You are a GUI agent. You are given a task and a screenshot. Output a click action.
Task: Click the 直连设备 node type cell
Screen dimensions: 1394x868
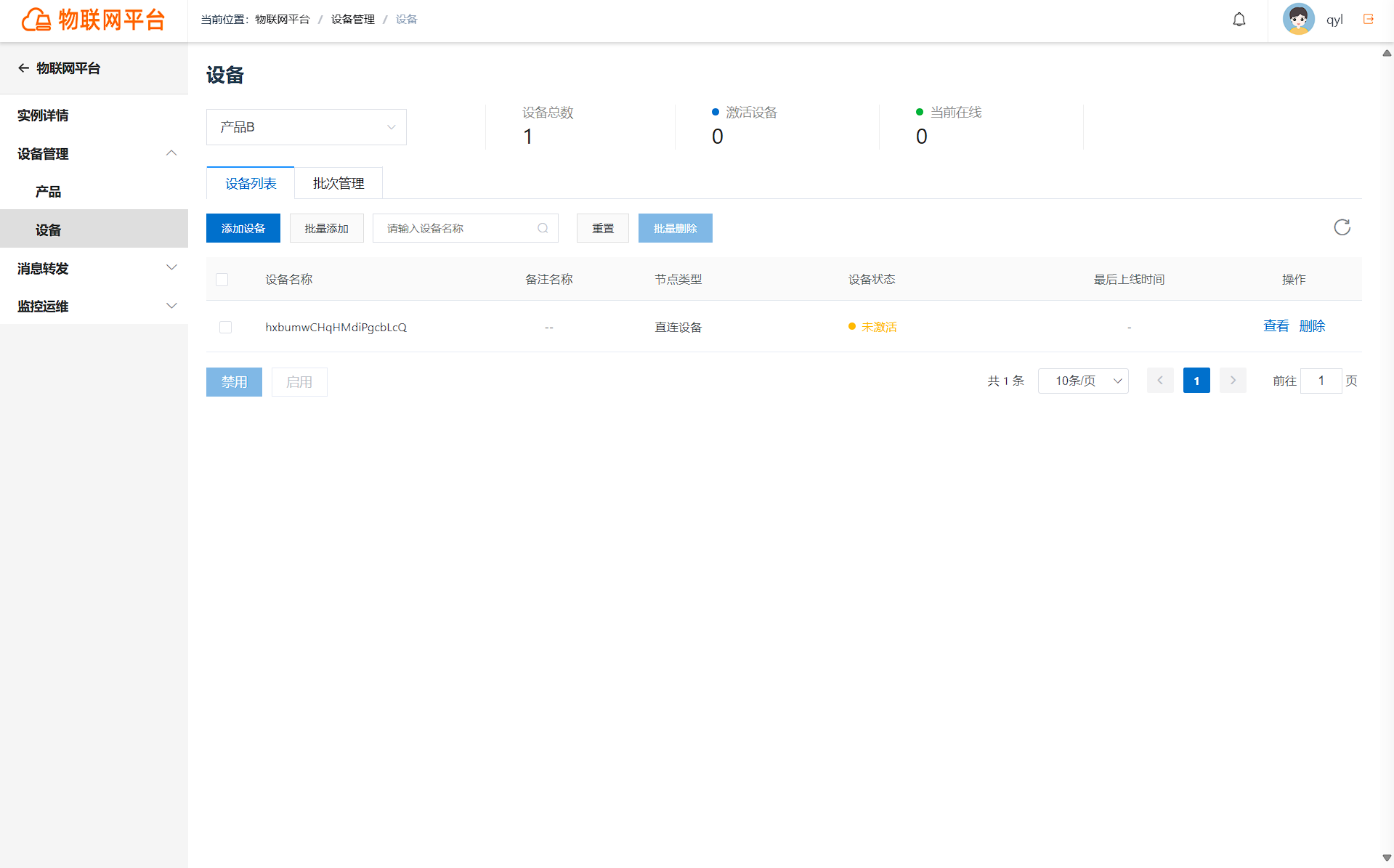click(x=678, y=328)
